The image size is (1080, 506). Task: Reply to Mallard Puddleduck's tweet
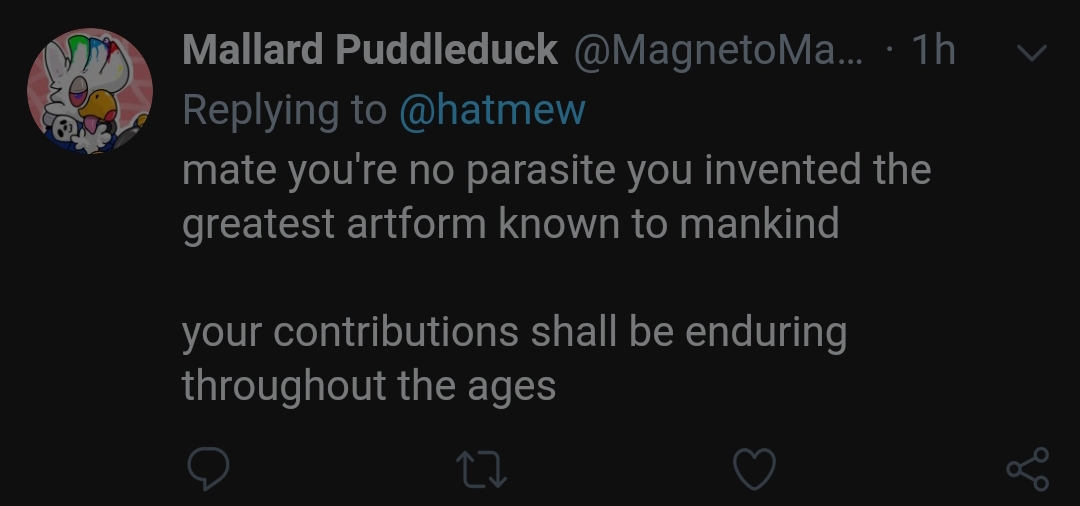coord(208,469)
